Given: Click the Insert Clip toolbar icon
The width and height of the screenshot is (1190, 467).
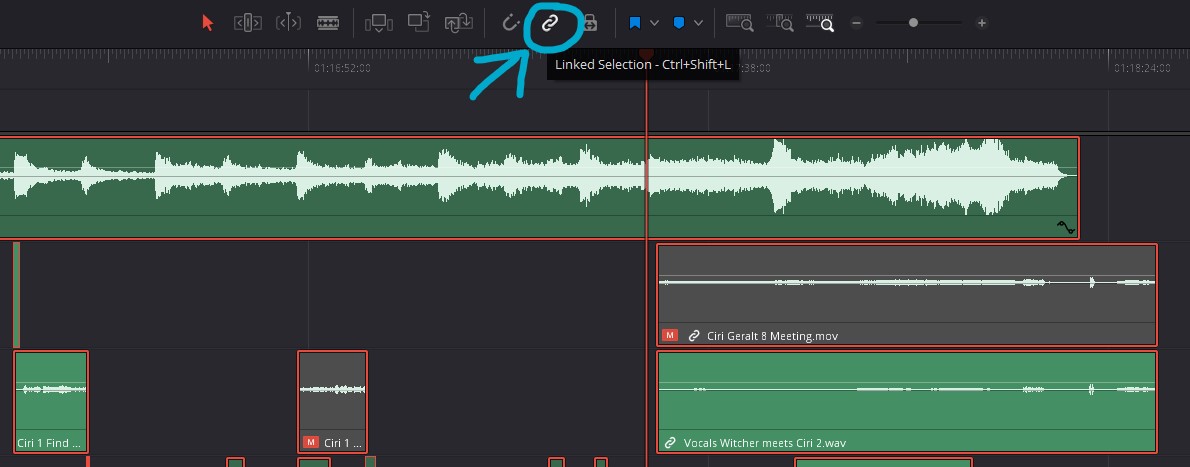Looking at the screenshot, I should [x=379, y=23].
